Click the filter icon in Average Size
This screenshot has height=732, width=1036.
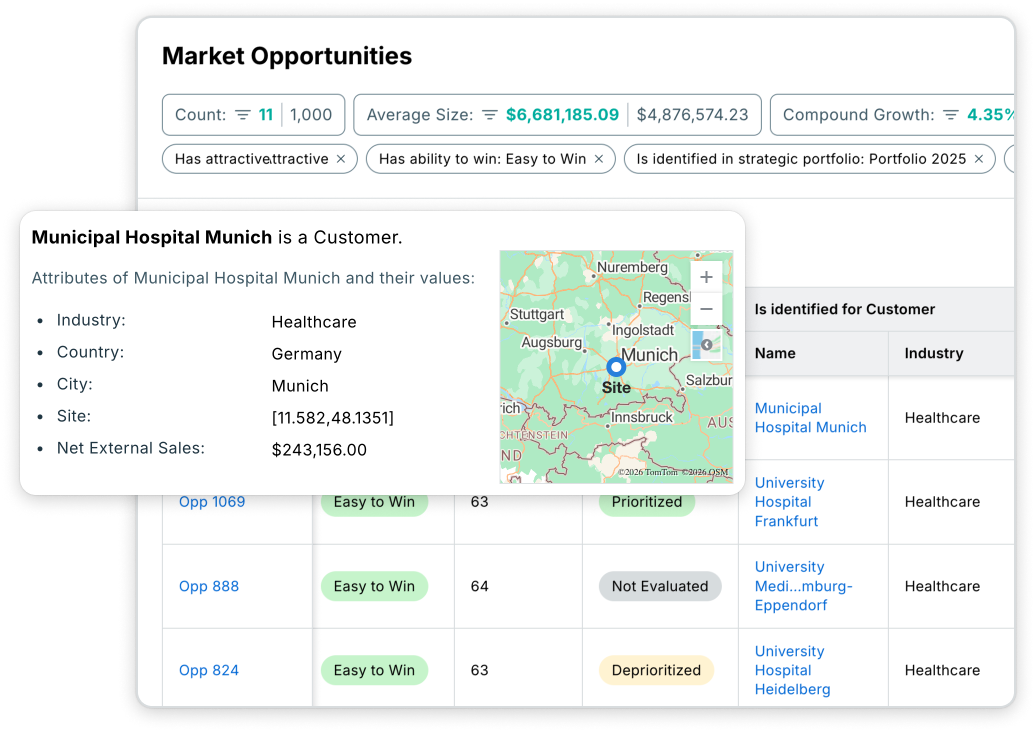(x=490, y=115)
